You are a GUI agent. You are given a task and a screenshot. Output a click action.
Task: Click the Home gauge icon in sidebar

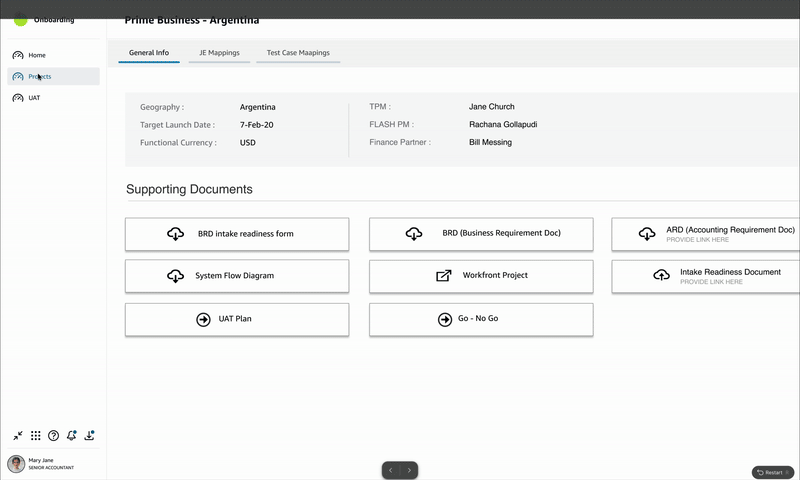point(18,55)
